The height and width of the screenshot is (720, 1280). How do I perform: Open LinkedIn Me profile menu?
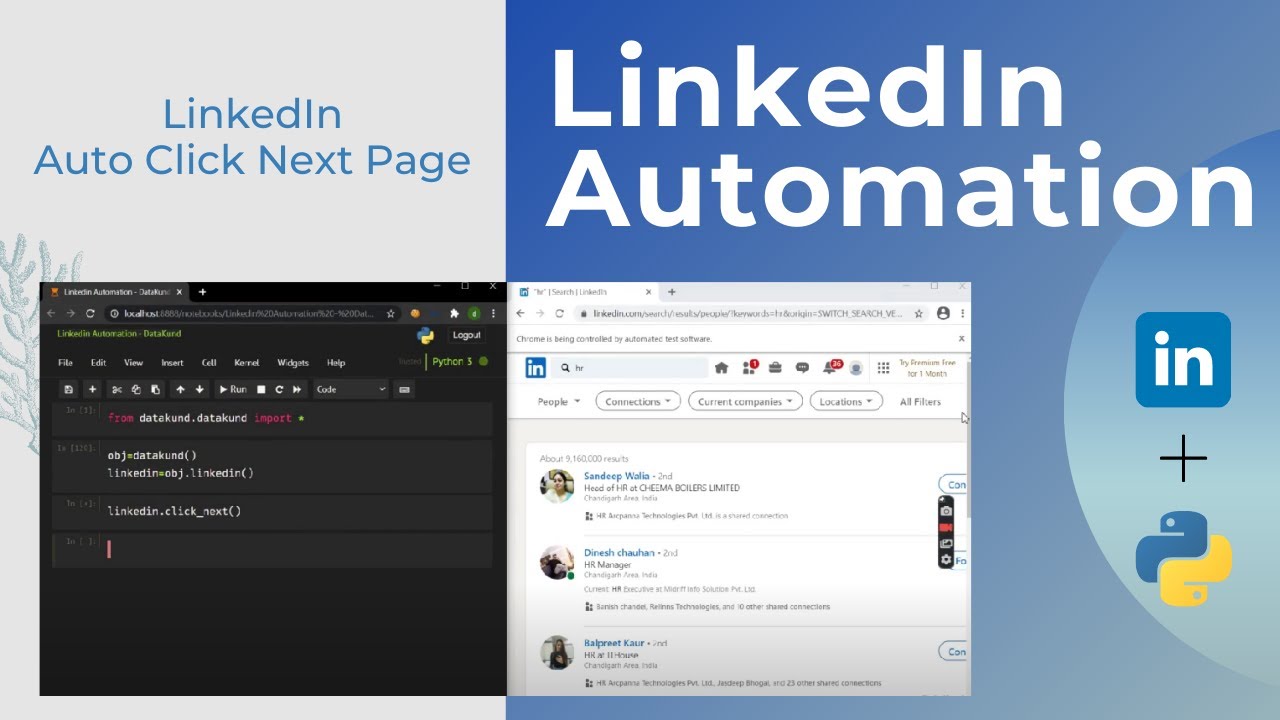pos(856,368)
